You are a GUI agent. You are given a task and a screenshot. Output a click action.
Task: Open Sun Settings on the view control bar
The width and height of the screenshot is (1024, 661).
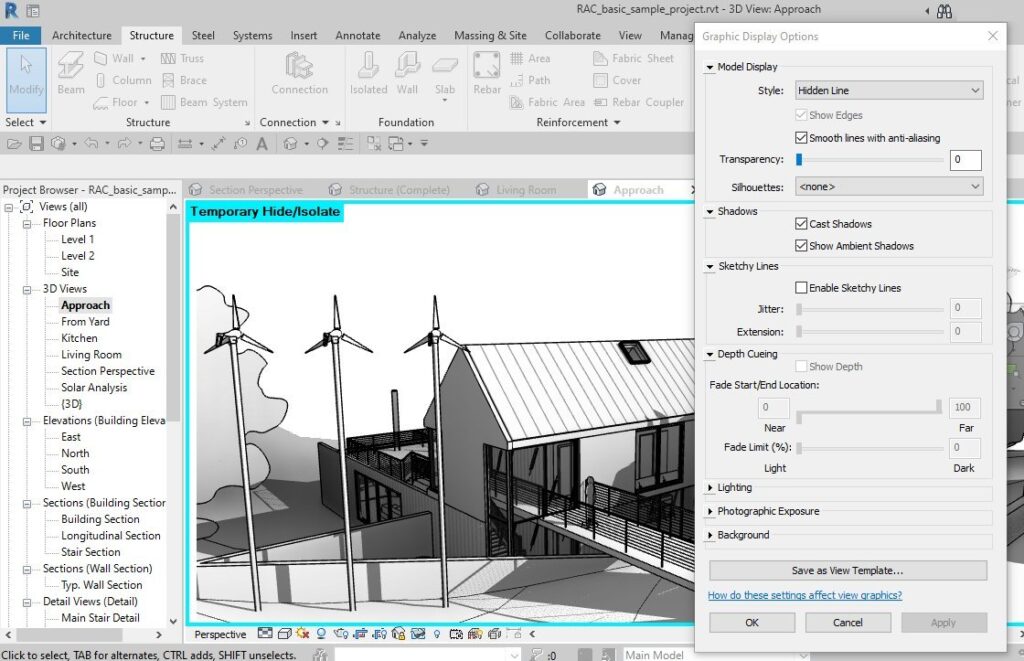coord(301,634)
